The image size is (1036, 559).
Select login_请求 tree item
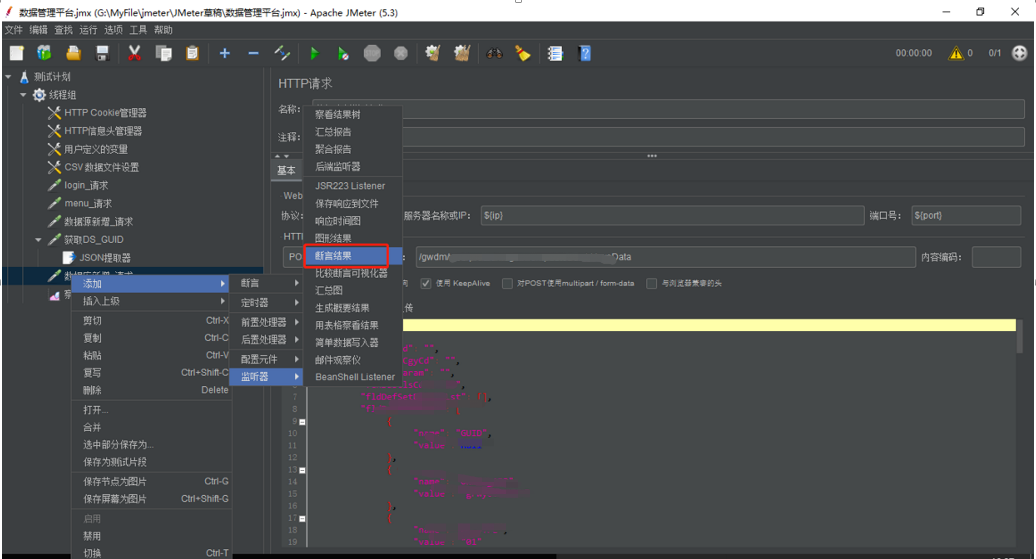coord(86,186)
